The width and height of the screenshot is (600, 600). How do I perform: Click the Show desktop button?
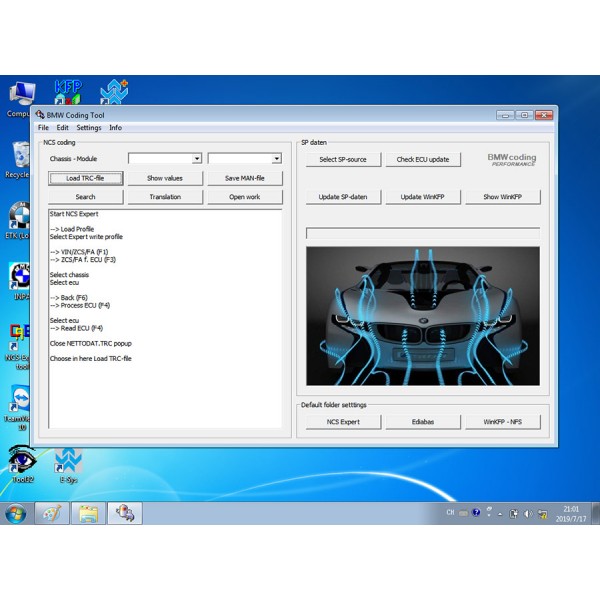coord(595,514)
